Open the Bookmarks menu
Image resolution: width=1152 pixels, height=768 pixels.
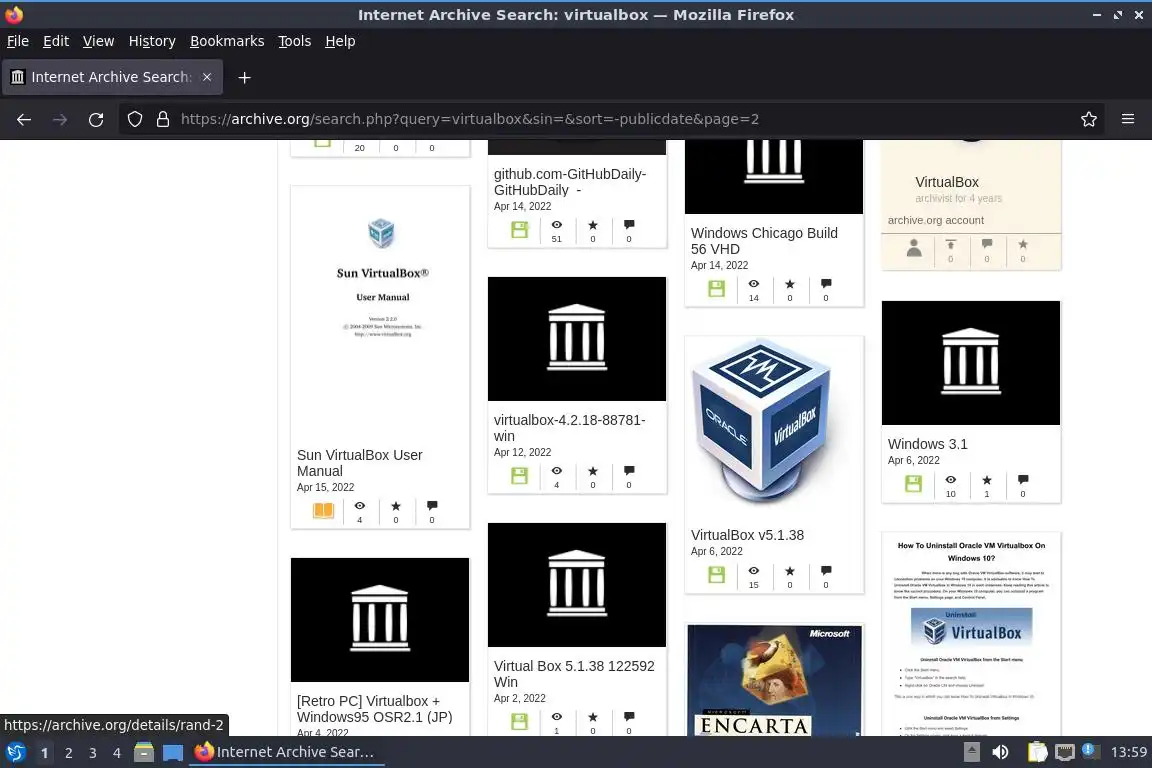coord(227,41)
